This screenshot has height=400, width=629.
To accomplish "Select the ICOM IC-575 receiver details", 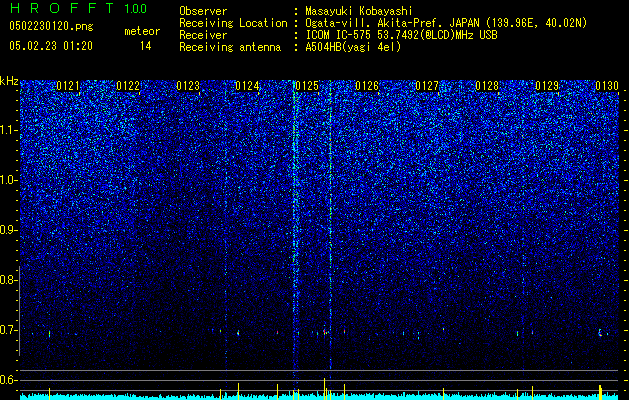I will [401, 35].
